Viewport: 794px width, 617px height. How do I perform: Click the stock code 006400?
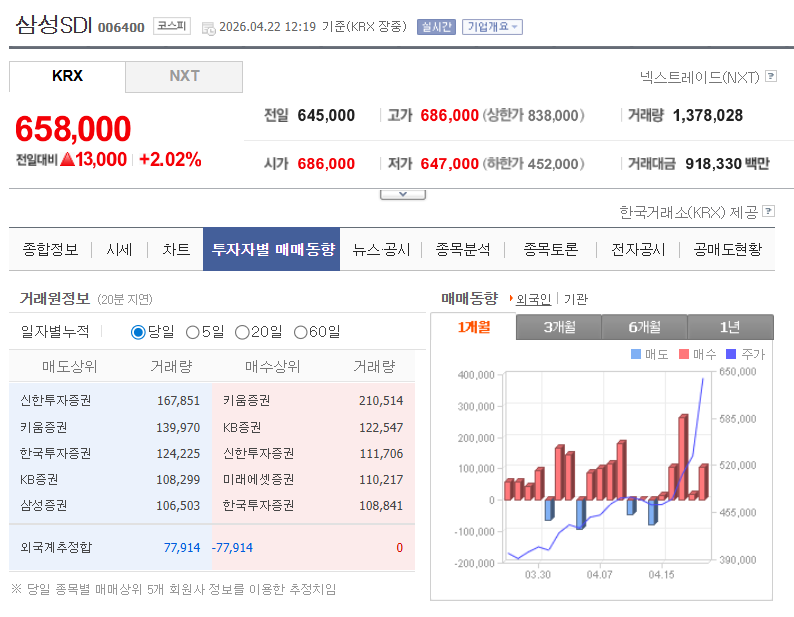pyautogui.click(x=121, y=27)
